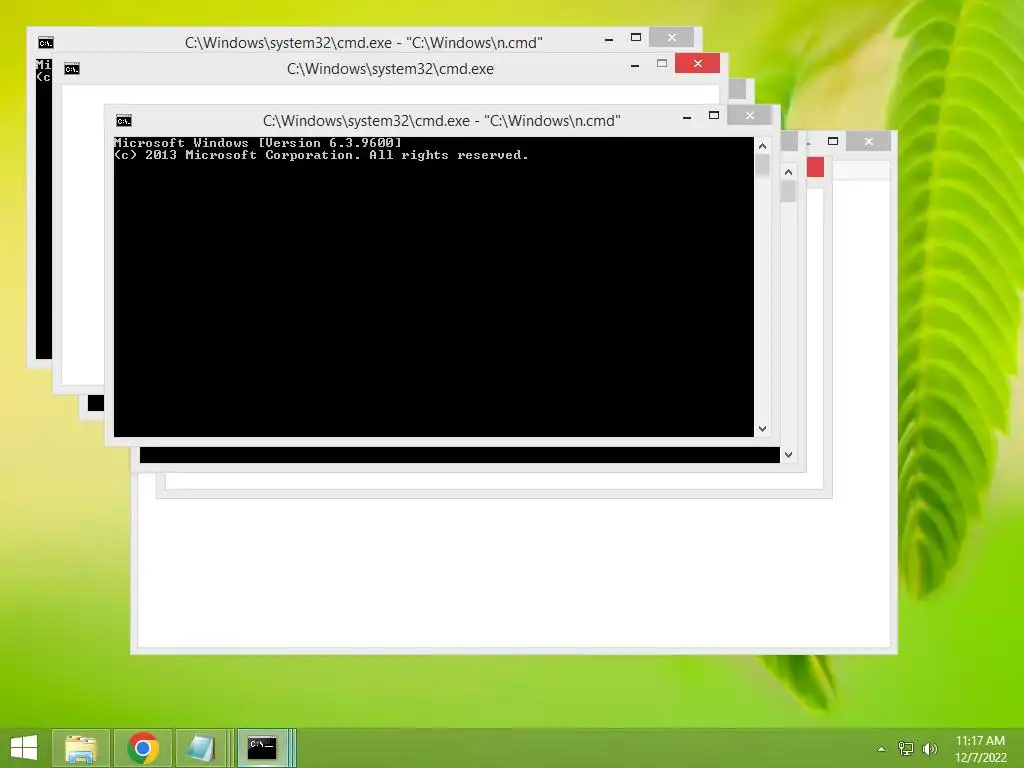Click the front console's scroll down arrow
Screen dimensions: 1024x768
(762, 429)
